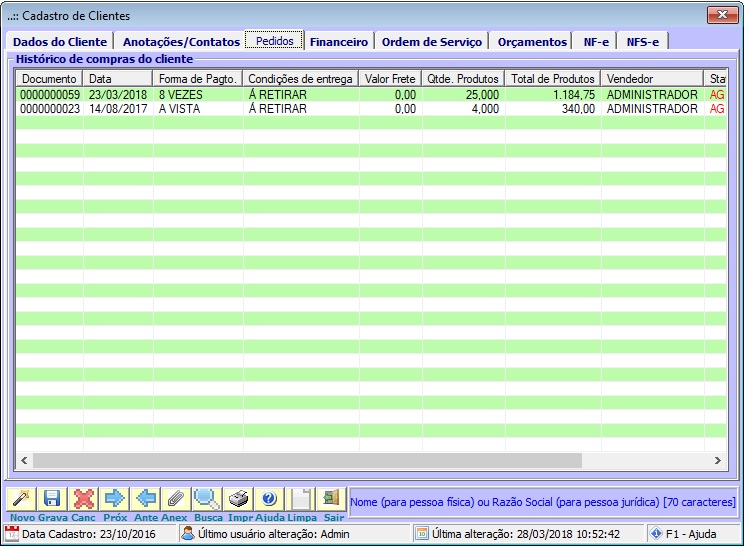This screenshot has height=547, width=744.
Task: Click ADMINISTRADOR in the 0000000023 row
Action: tap(652, 109)
